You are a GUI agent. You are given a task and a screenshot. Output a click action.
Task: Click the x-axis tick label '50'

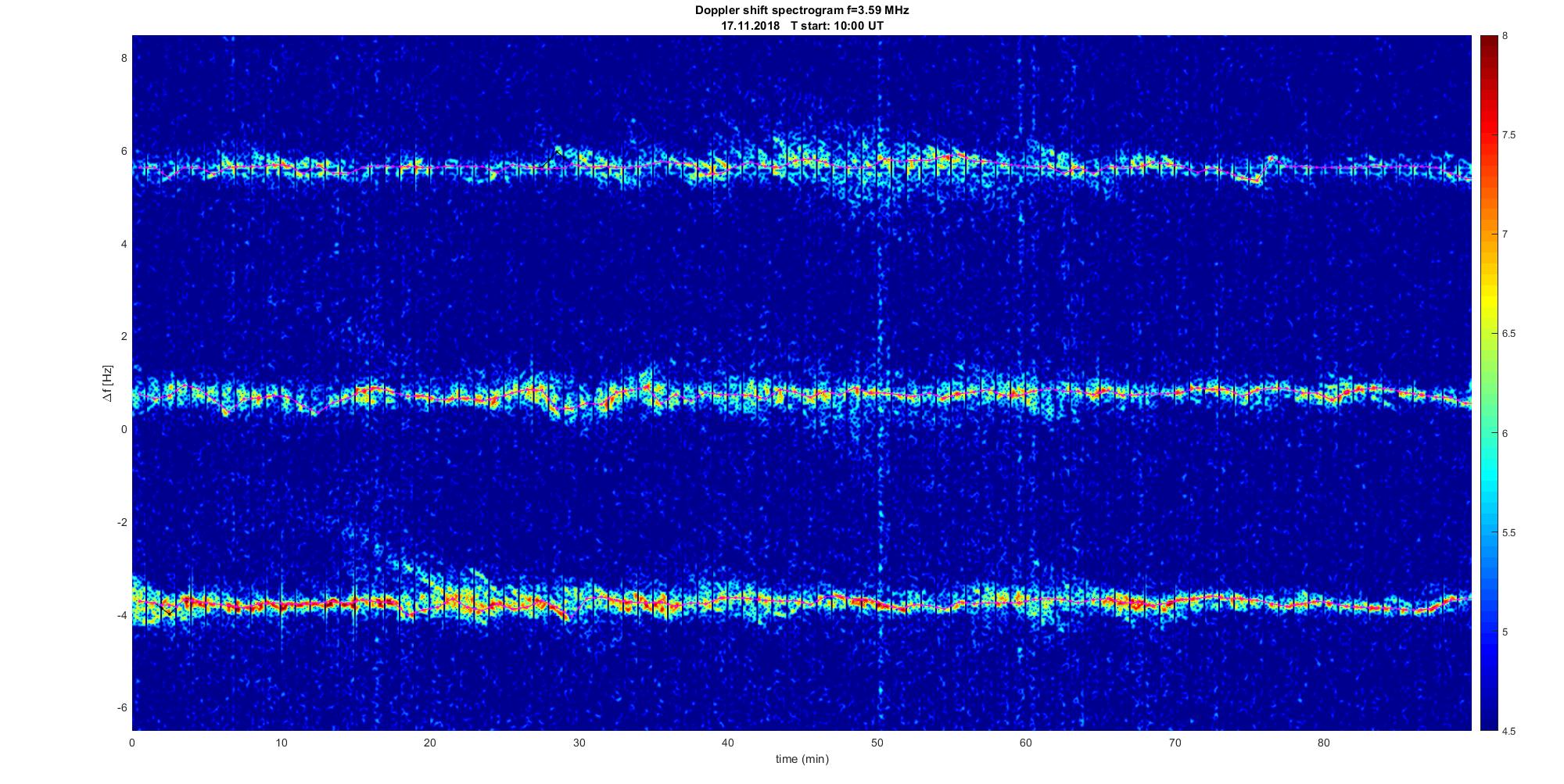point(877,743)
